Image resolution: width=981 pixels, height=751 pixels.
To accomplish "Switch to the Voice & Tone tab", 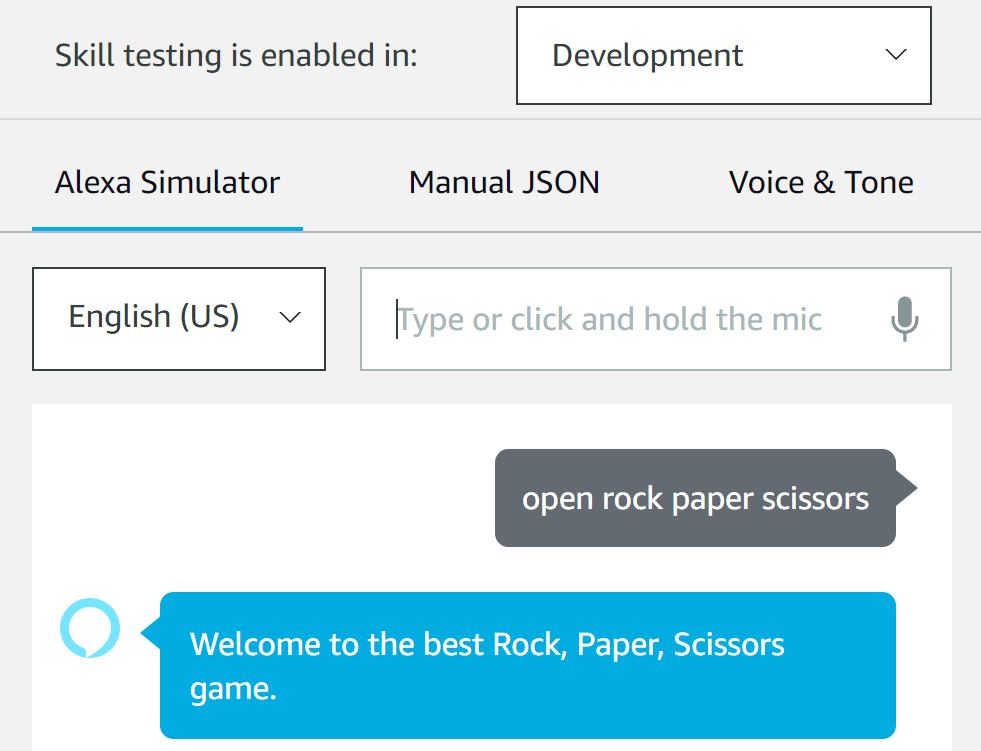I will point(821,183).
